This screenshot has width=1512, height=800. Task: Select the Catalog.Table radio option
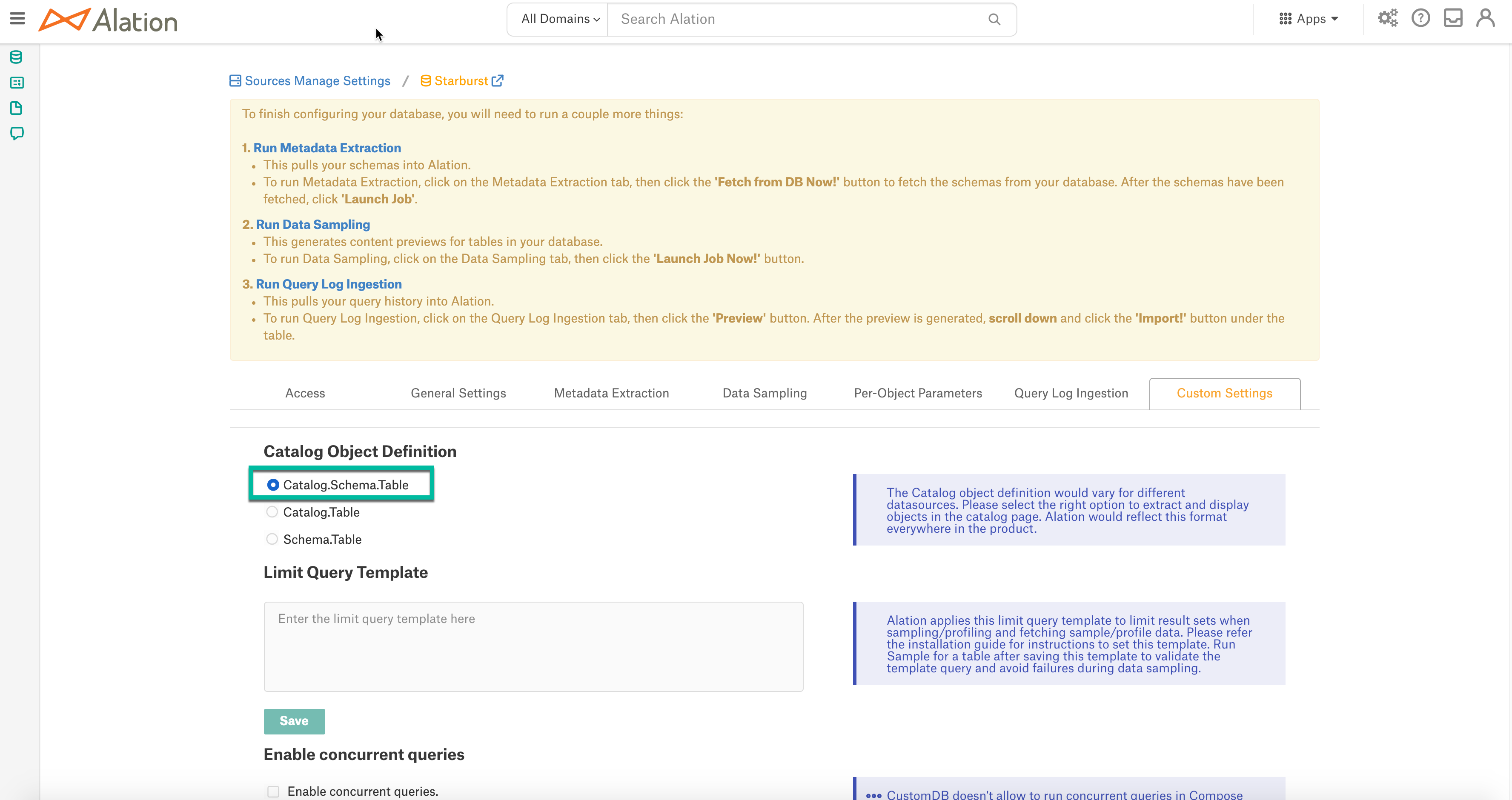pyautogui.click(x=272, y=512)
